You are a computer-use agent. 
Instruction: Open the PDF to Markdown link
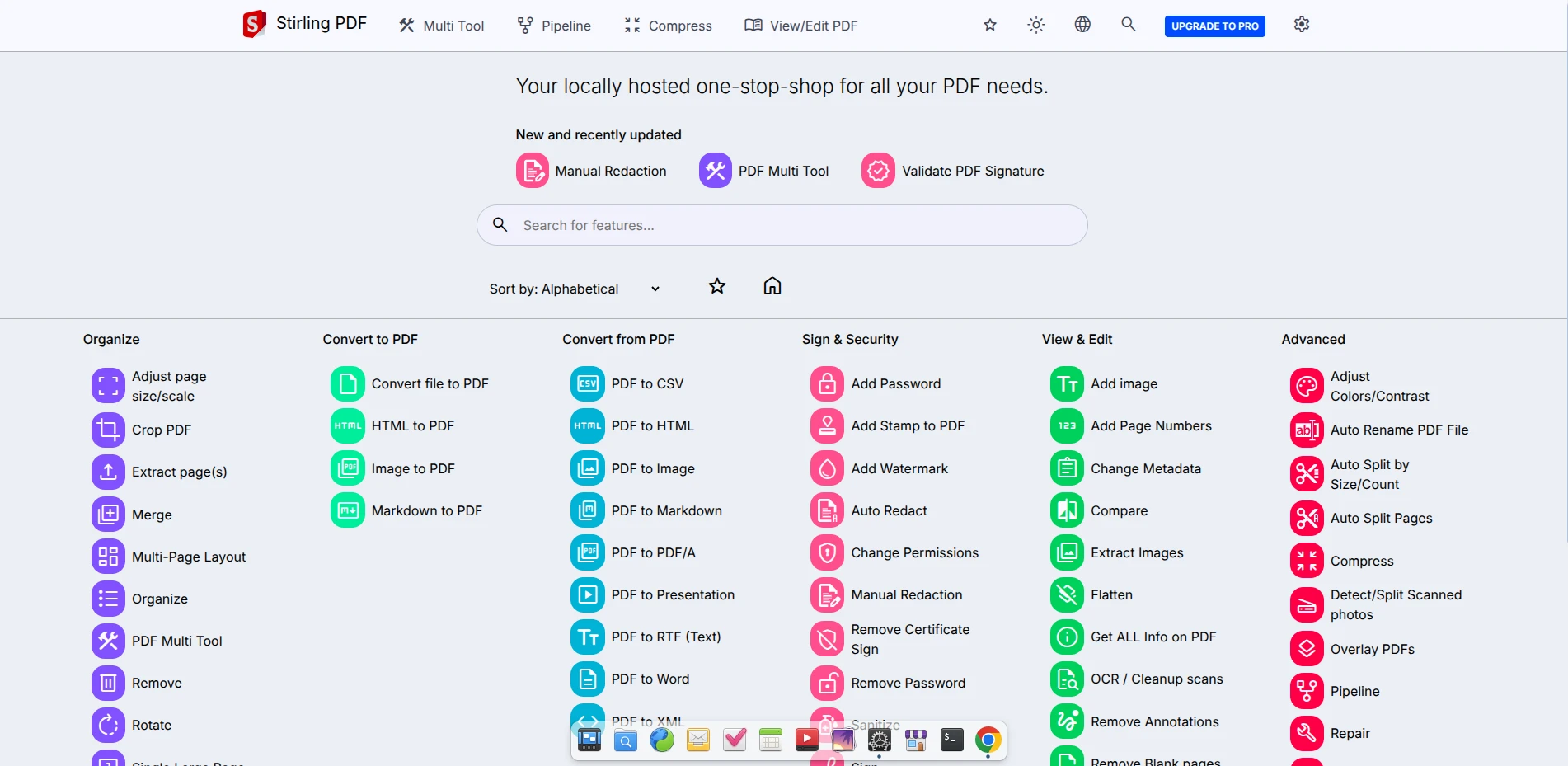pyautogui.click(x=666, y=510)
